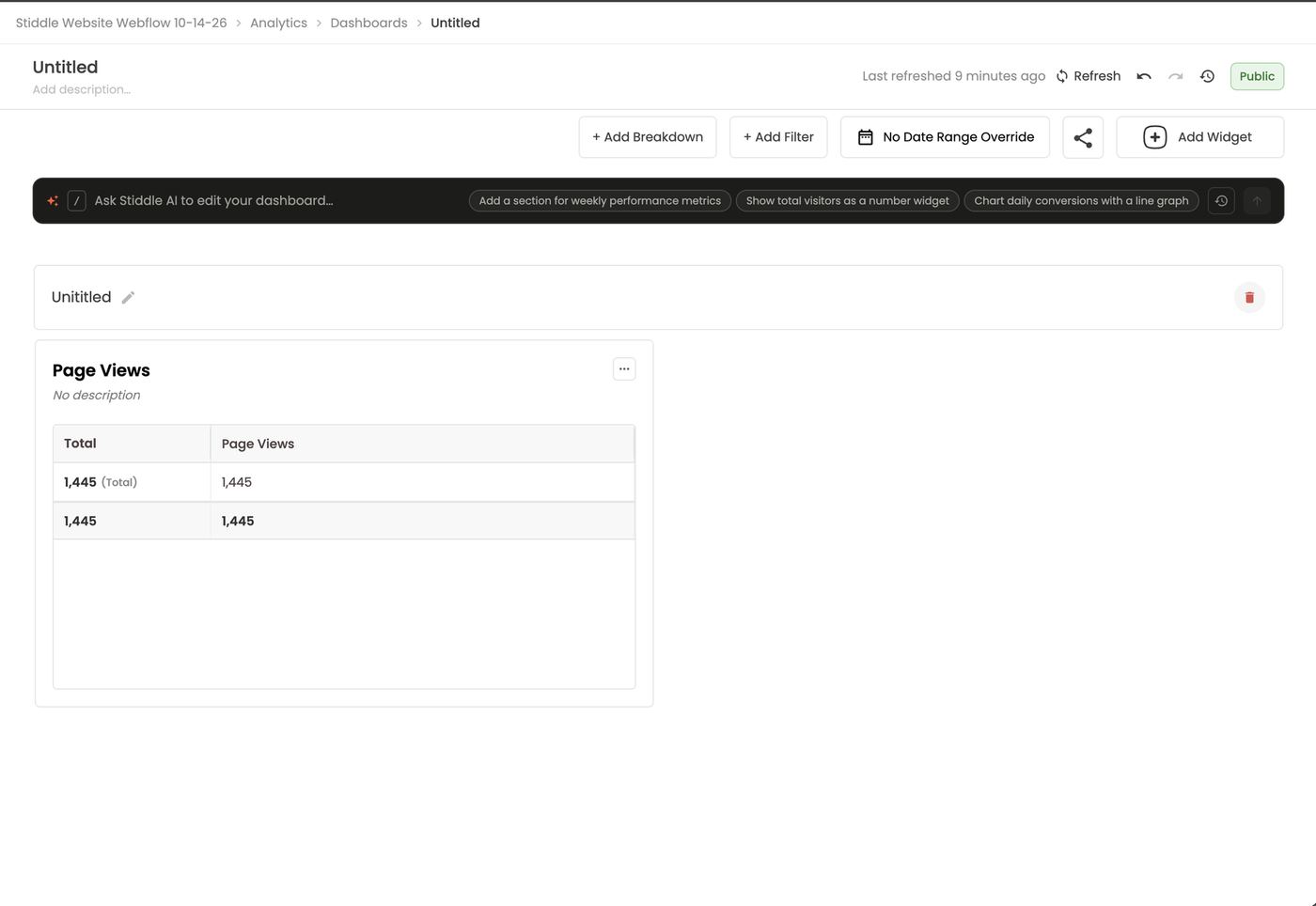The width and height of the screenshot is (1316, 906).
Task: Click the redo arrow icon
Action: 1176,76
